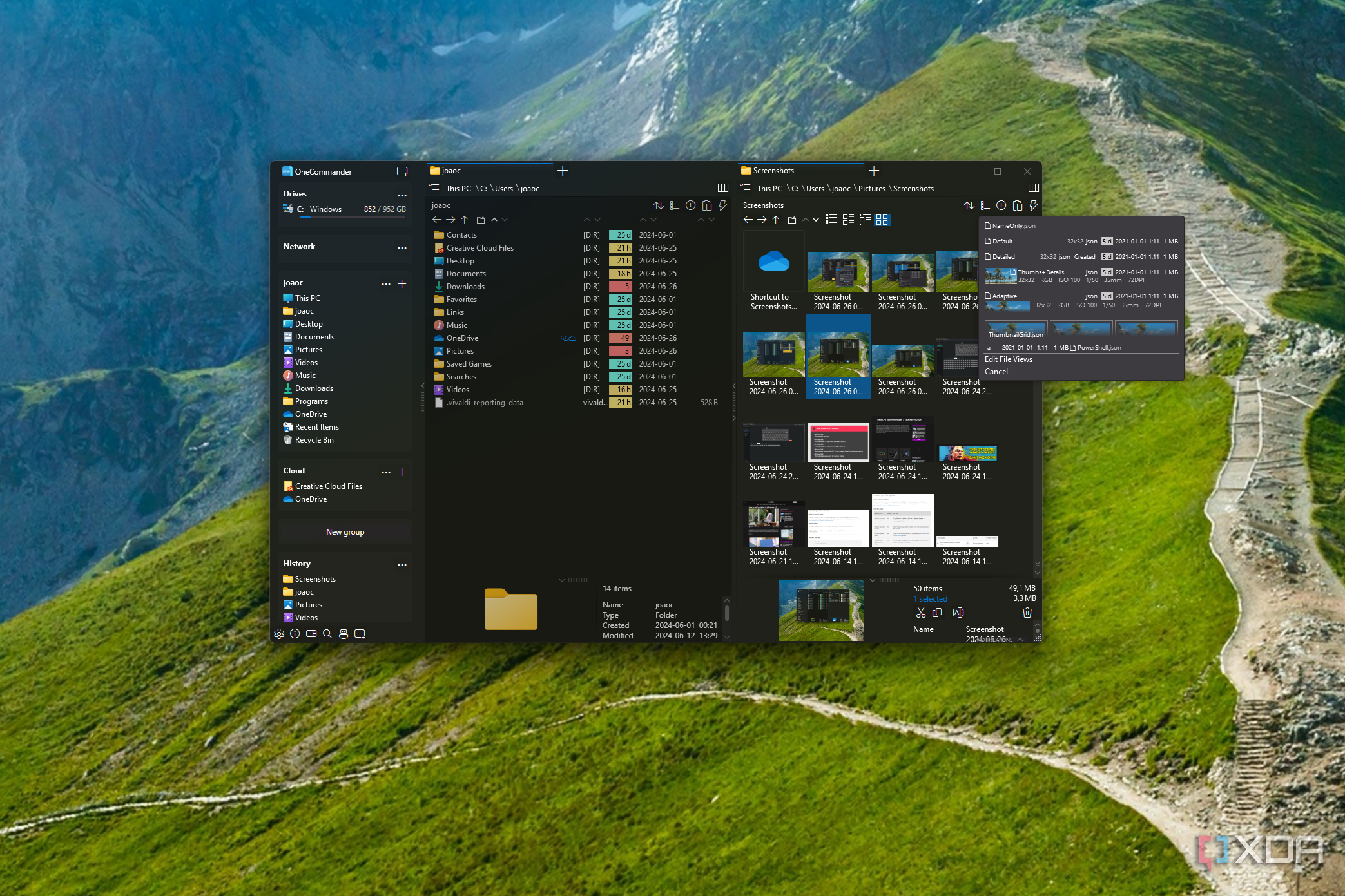
Task: Click the search magnifier icon in sidebar footer
Action: [x=327, y=634]
